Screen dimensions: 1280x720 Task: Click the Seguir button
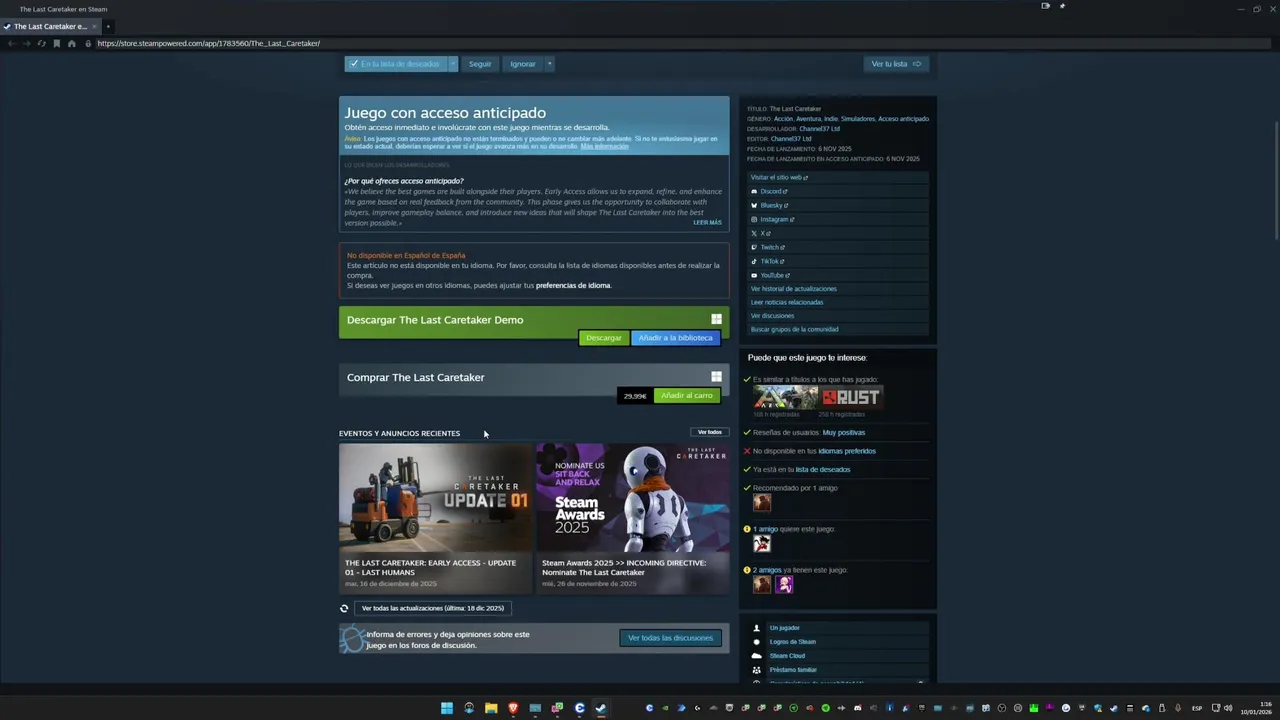pos(480,64)
